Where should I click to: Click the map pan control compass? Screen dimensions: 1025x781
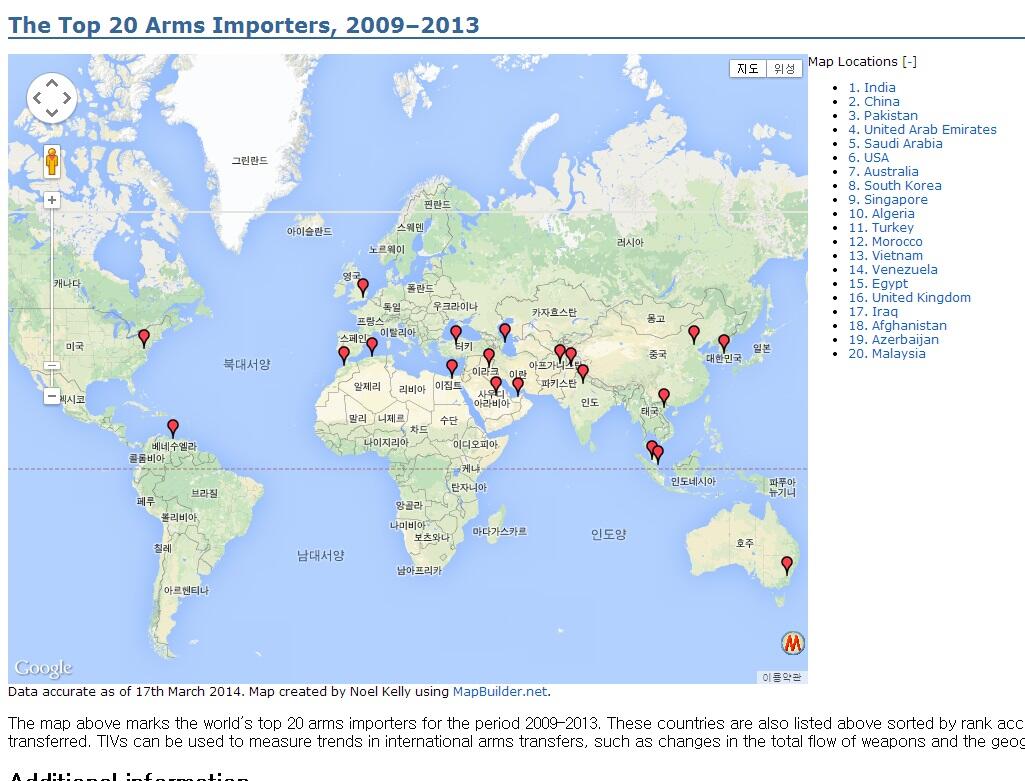(x=51, y=98)
